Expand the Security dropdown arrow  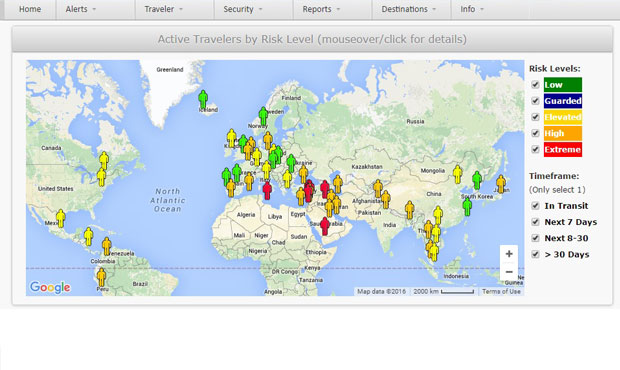(x=260, y=9)
